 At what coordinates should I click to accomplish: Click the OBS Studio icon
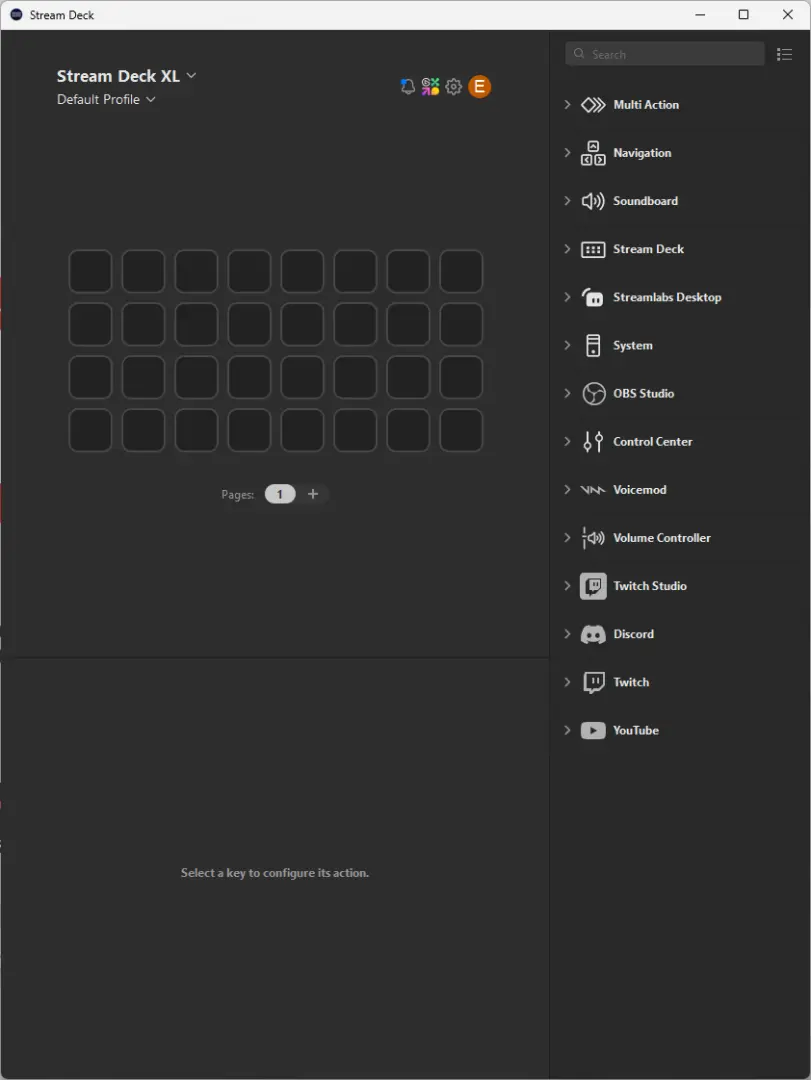tap(593, 394)
